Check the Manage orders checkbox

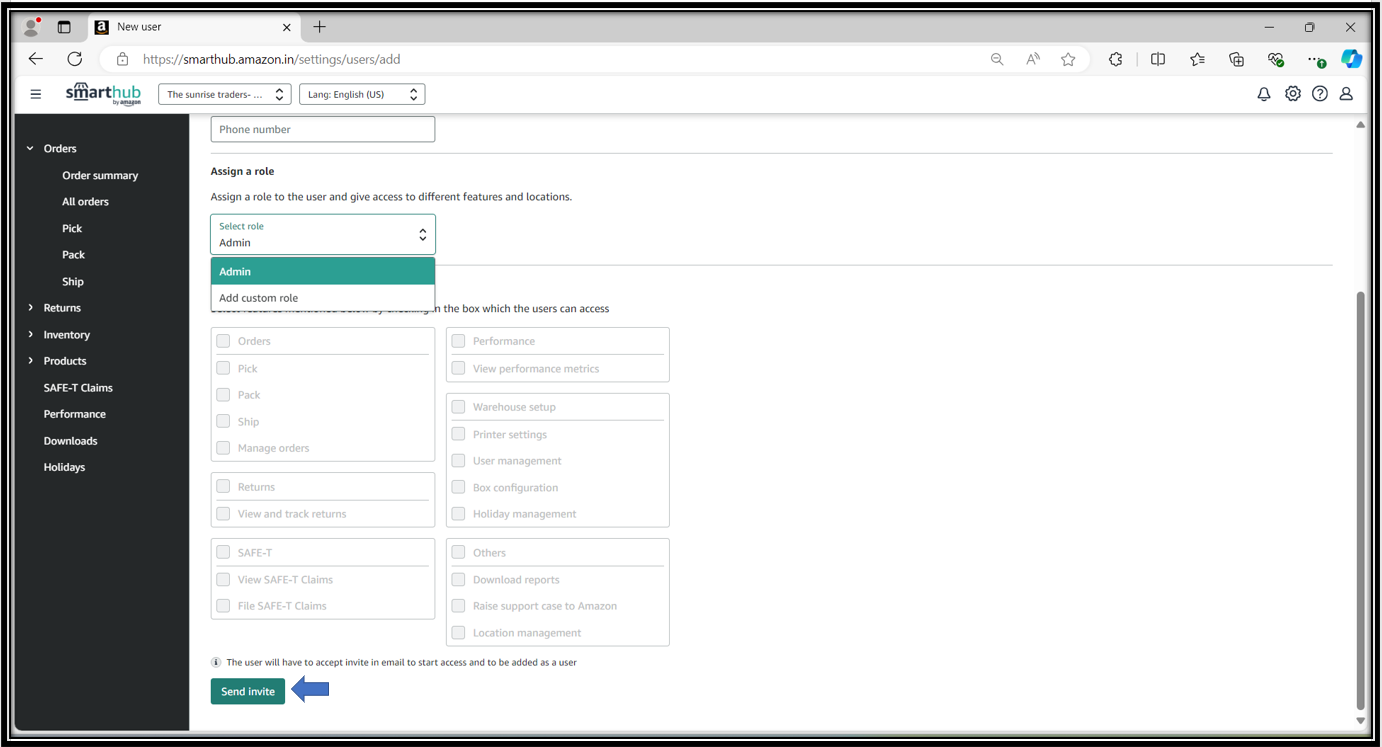tap(223, 448)
